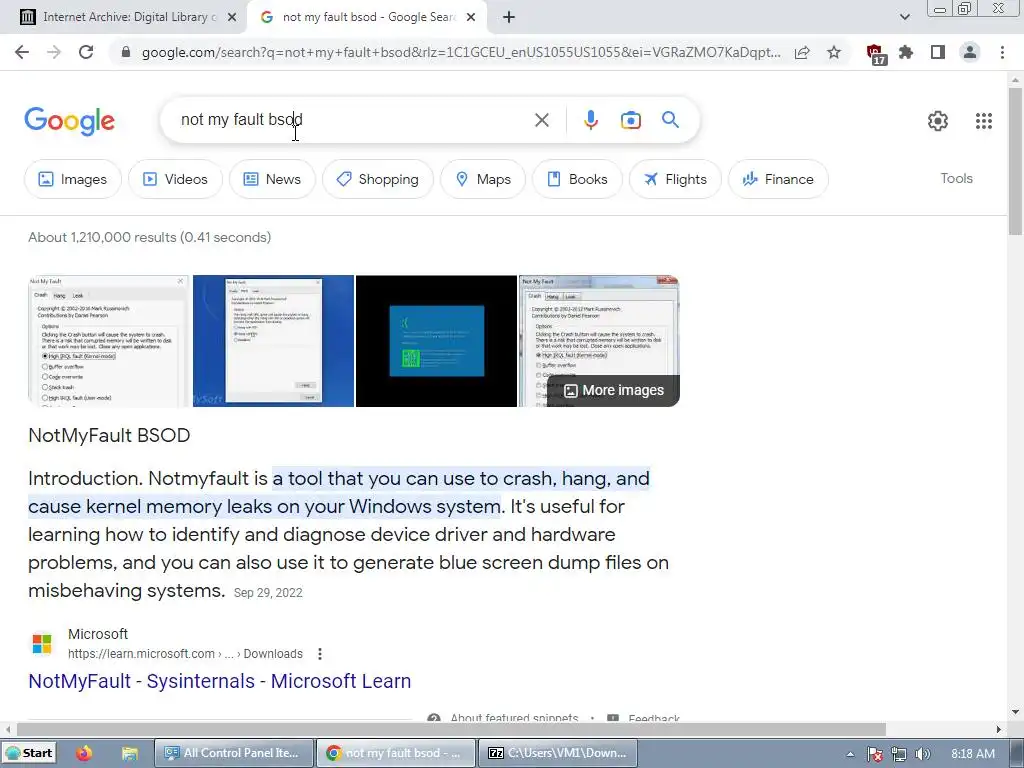
Task: Show hidden tray icons arrow
Action: [850, 754]
